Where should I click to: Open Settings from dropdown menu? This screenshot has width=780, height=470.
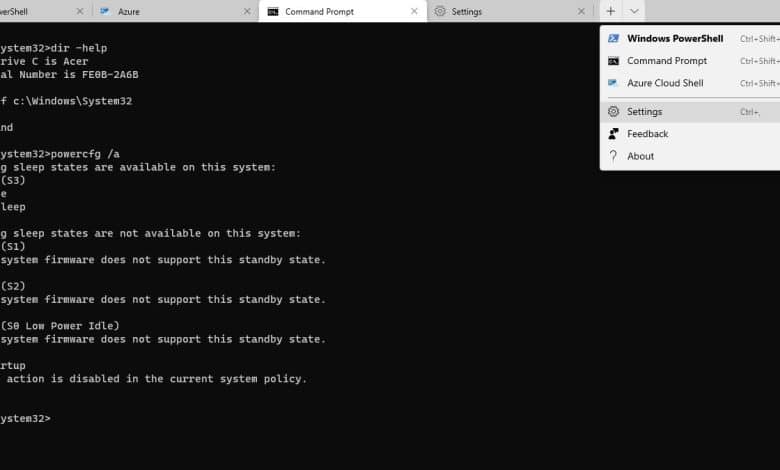690,112
